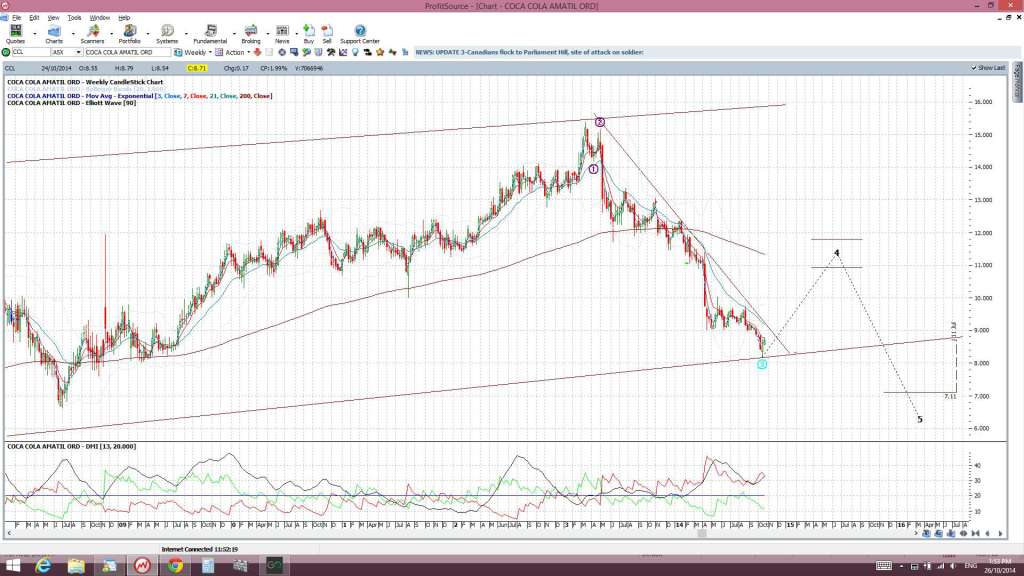Click the Weekly CandleStick Chart title label
Screen dimensions: 1024x576
(85, 82)
